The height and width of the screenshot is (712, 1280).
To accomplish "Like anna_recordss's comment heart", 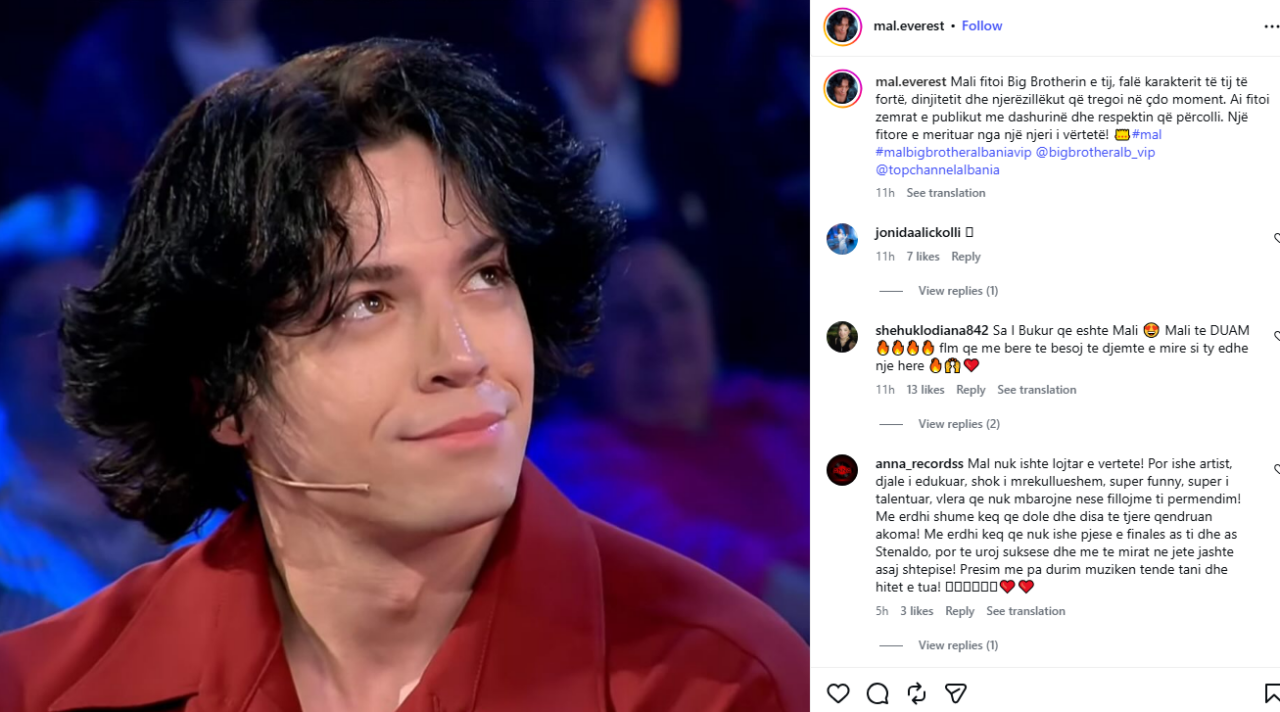I will tap(1277, 470).
